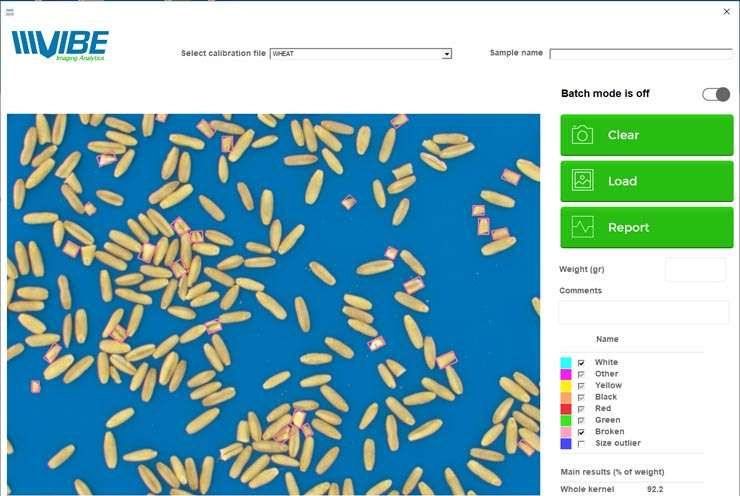The height and width of the screenshot is (496, 740).
Task: Close the application window
Action: [x=726, y=12]
